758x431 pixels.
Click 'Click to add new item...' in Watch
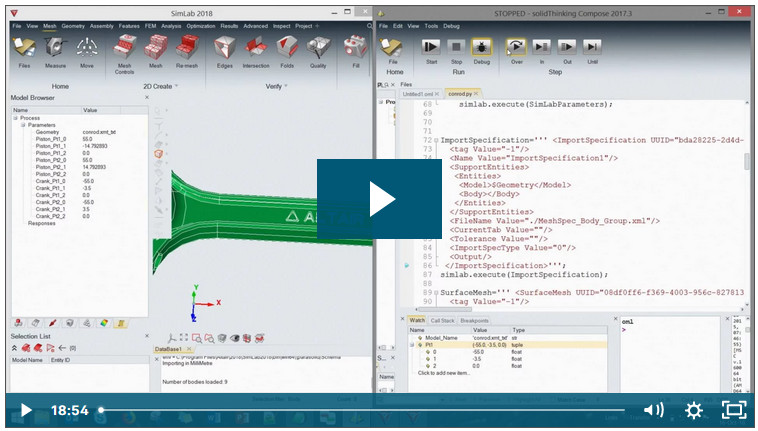(446, 373)
